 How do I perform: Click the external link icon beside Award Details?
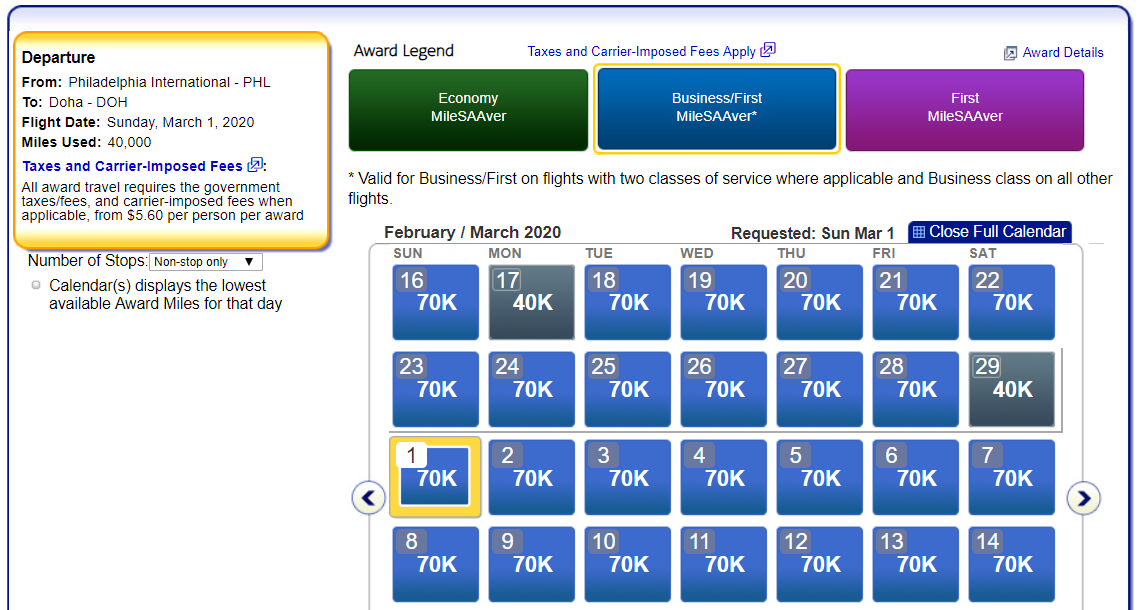(1010, 53)
